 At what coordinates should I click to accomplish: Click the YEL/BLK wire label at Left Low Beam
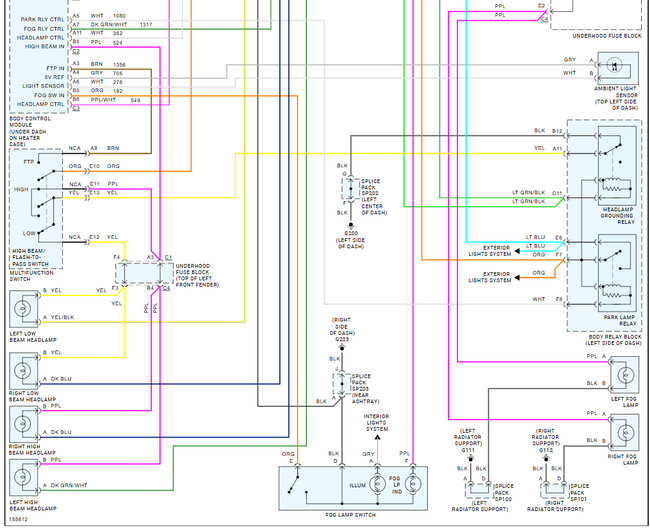(62, 317)
